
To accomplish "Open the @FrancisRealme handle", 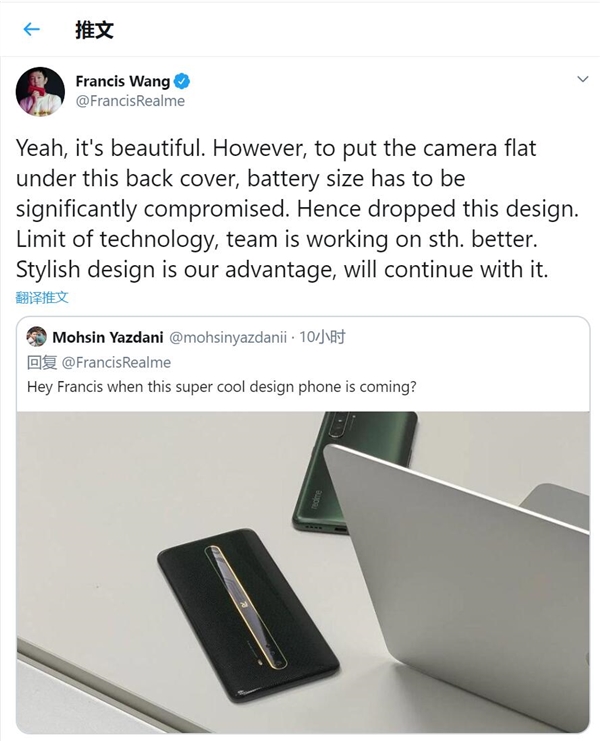I will tap(130, 101).
